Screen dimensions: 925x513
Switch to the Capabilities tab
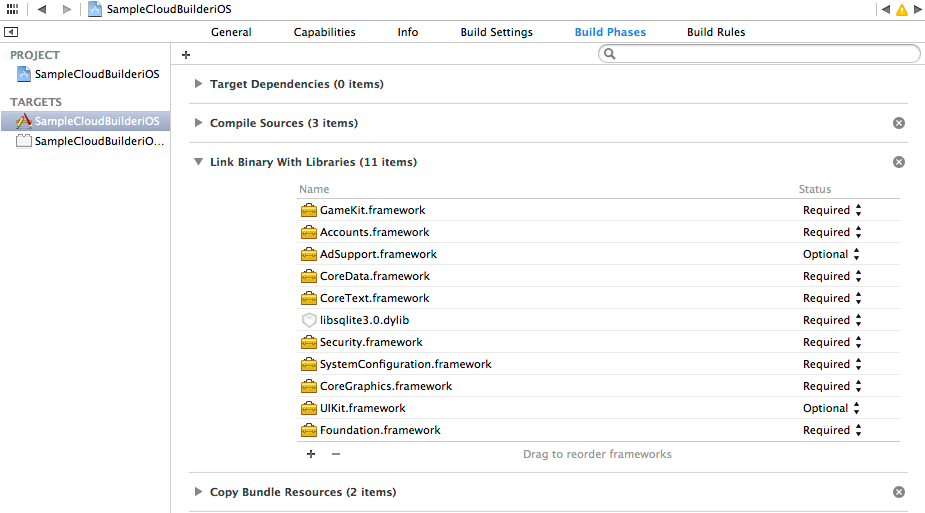tap(324, 32)
